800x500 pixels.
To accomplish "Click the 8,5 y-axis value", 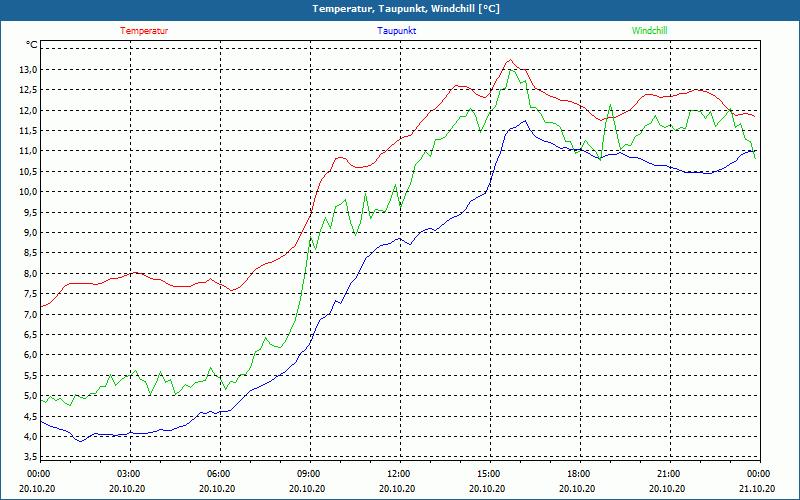I will pyautogui.click(x=31, y=253).
